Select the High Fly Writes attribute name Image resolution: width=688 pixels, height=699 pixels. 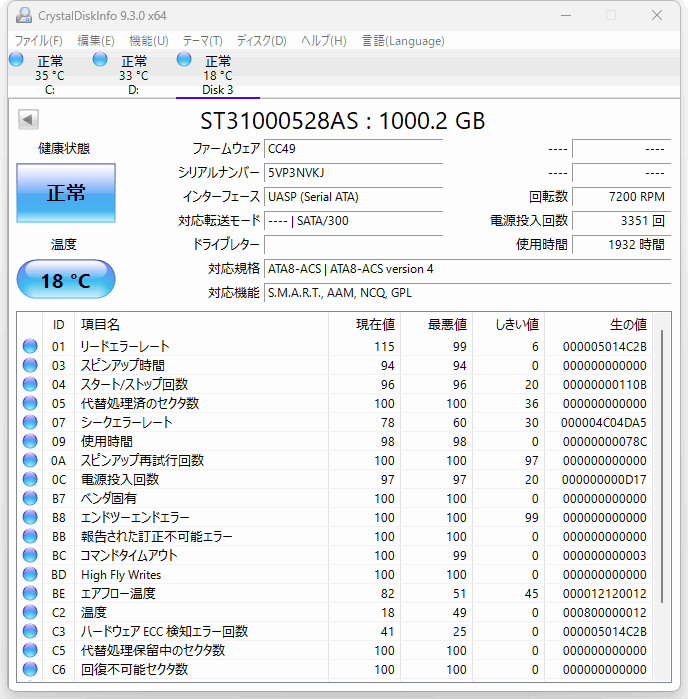[121, 575]
